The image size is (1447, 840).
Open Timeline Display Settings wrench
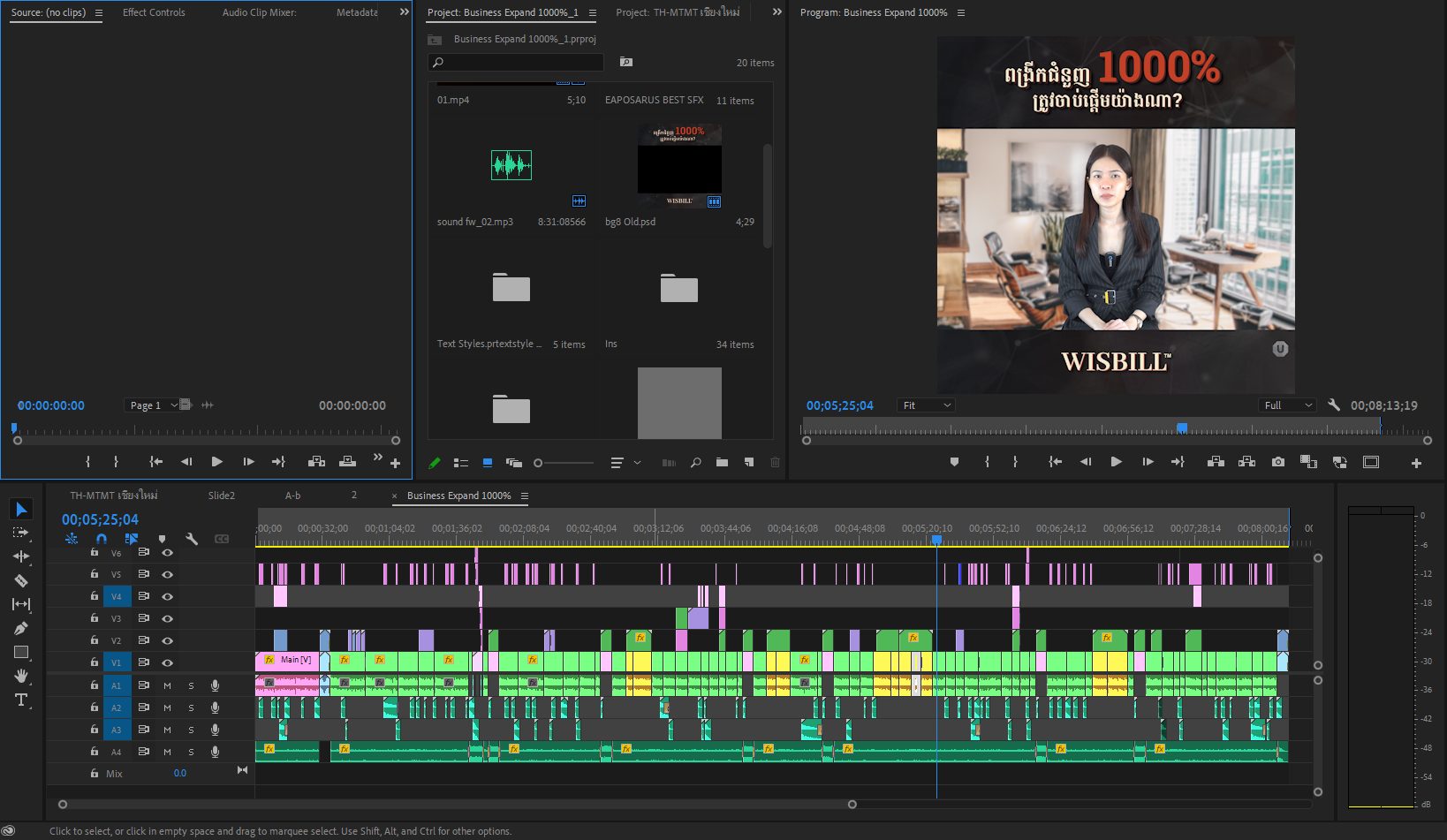click(192, 539)
